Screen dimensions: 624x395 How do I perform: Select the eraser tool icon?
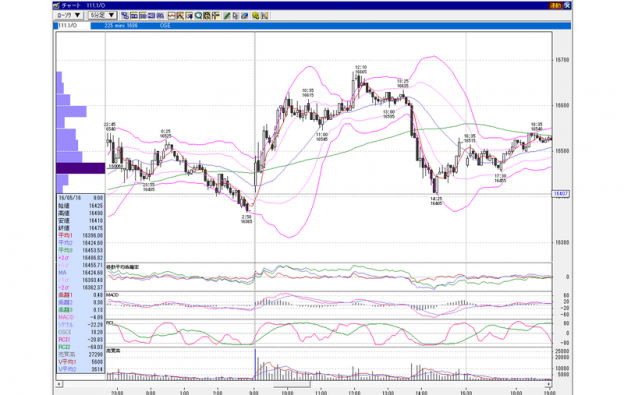[245, 16]
